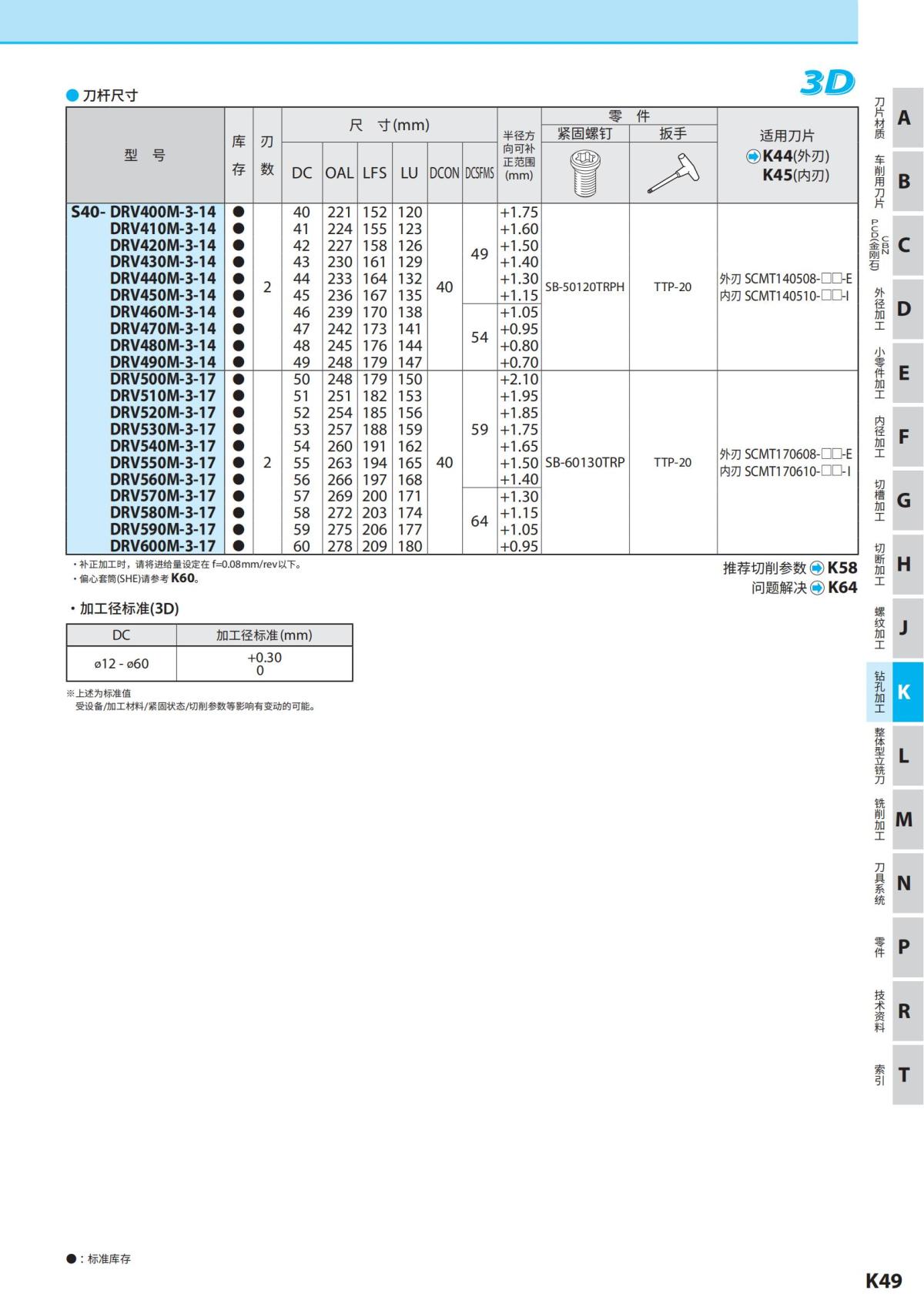Viewport: 924px width, 1307px height.
Task: Click the SCMT170608 outer insert entry
Action: [785, 454]
